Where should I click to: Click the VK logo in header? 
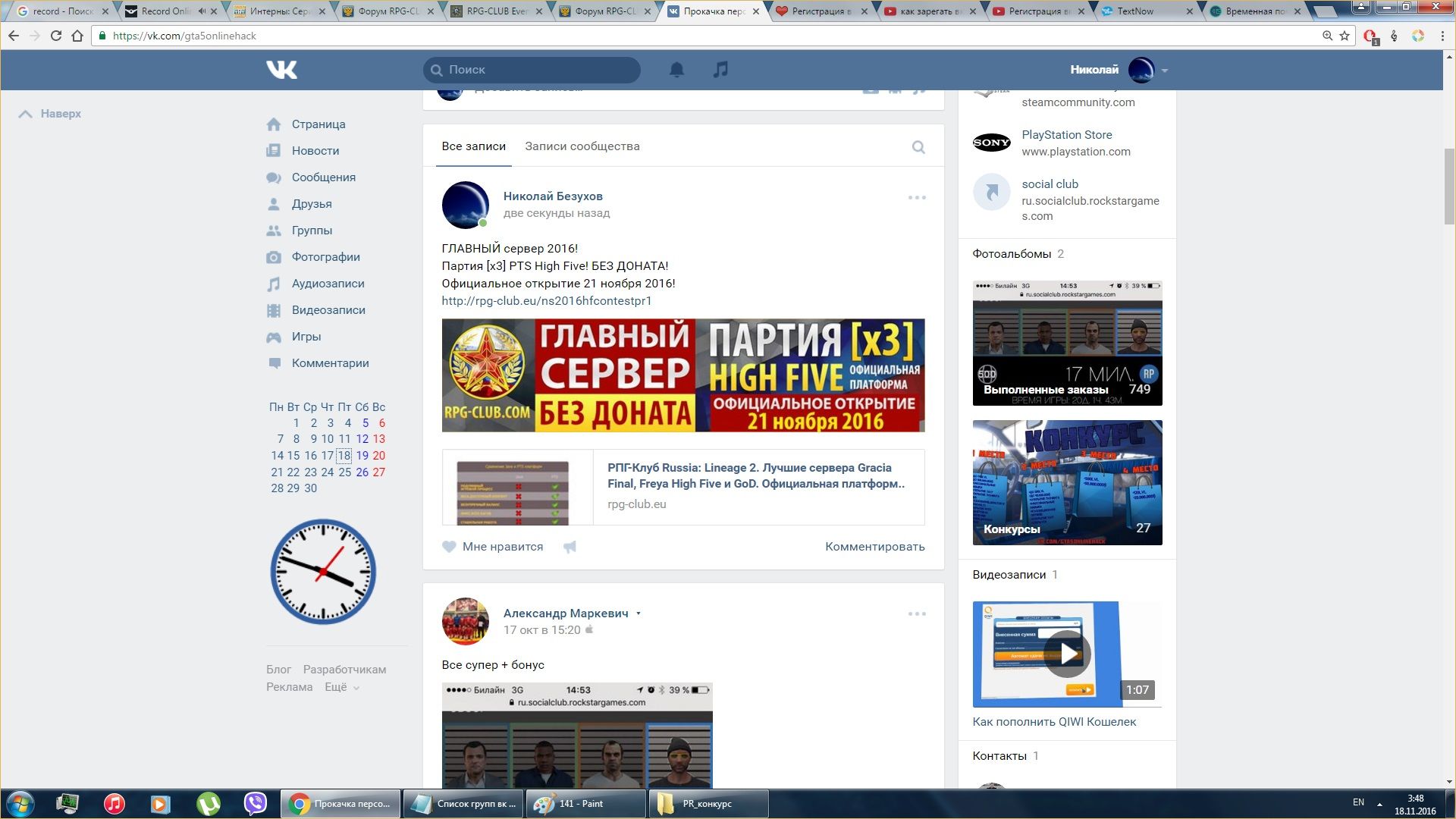281,70
